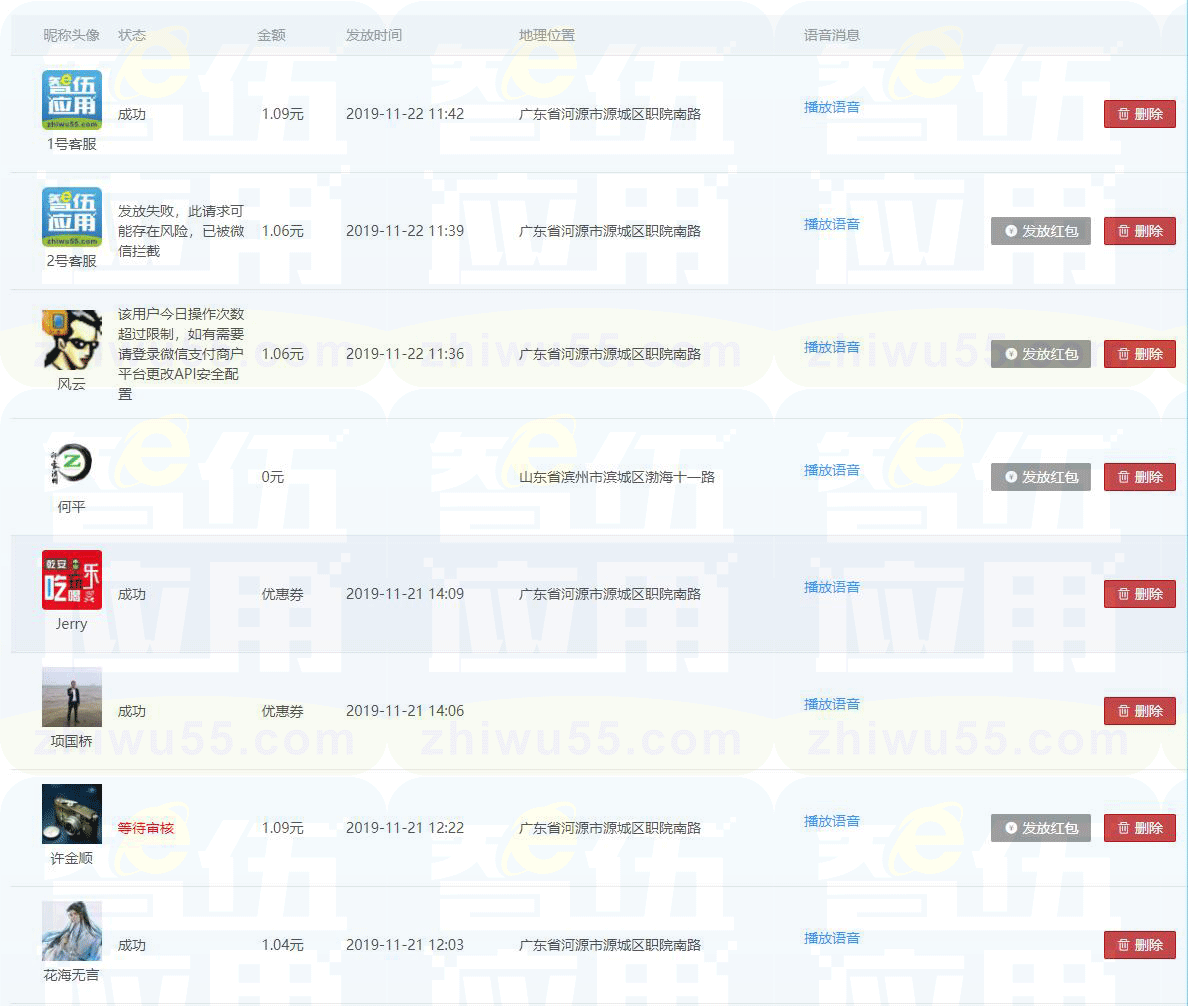
Task: Send red packet to 许金顺
Action: [x=1040, y=828]
